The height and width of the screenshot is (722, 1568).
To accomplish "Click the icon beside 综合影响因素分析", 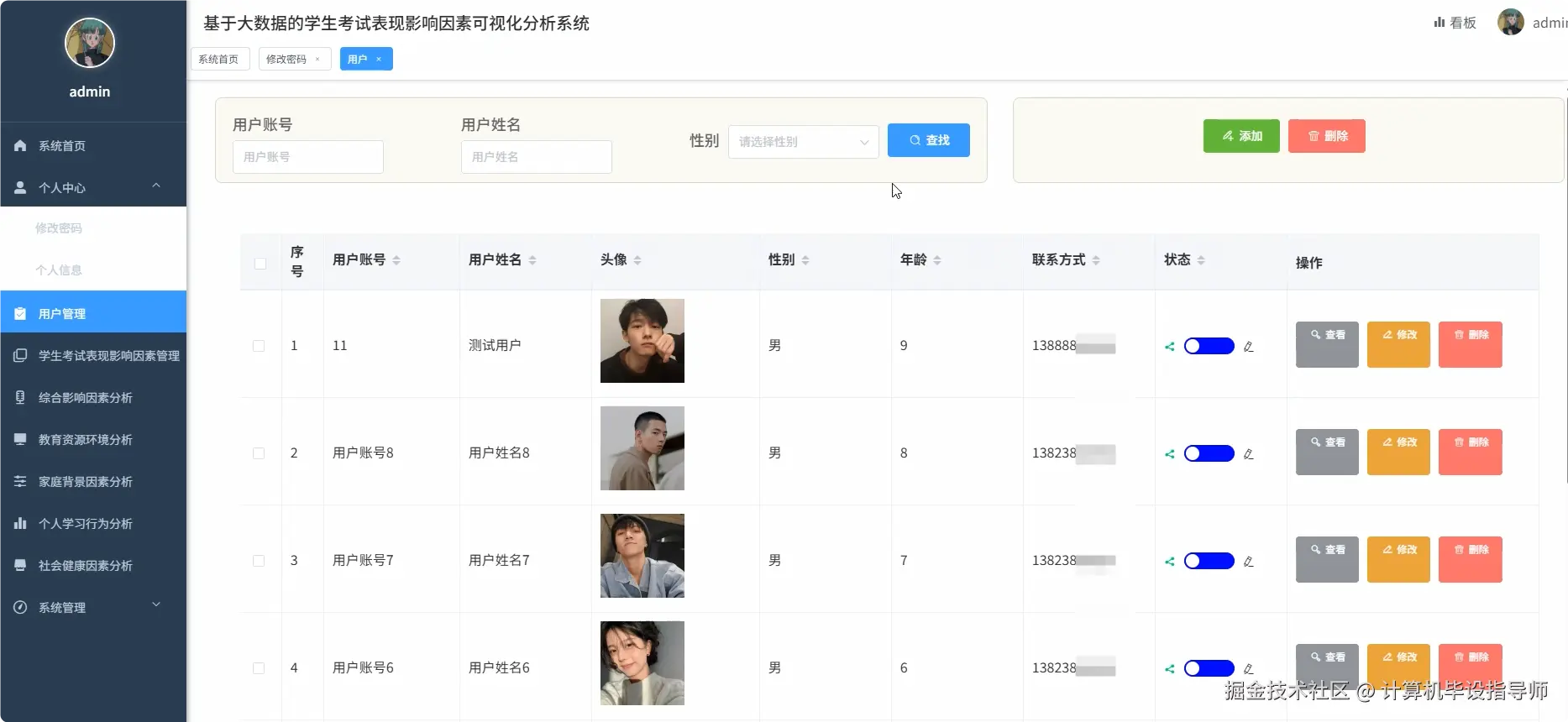I will point(20,397).
